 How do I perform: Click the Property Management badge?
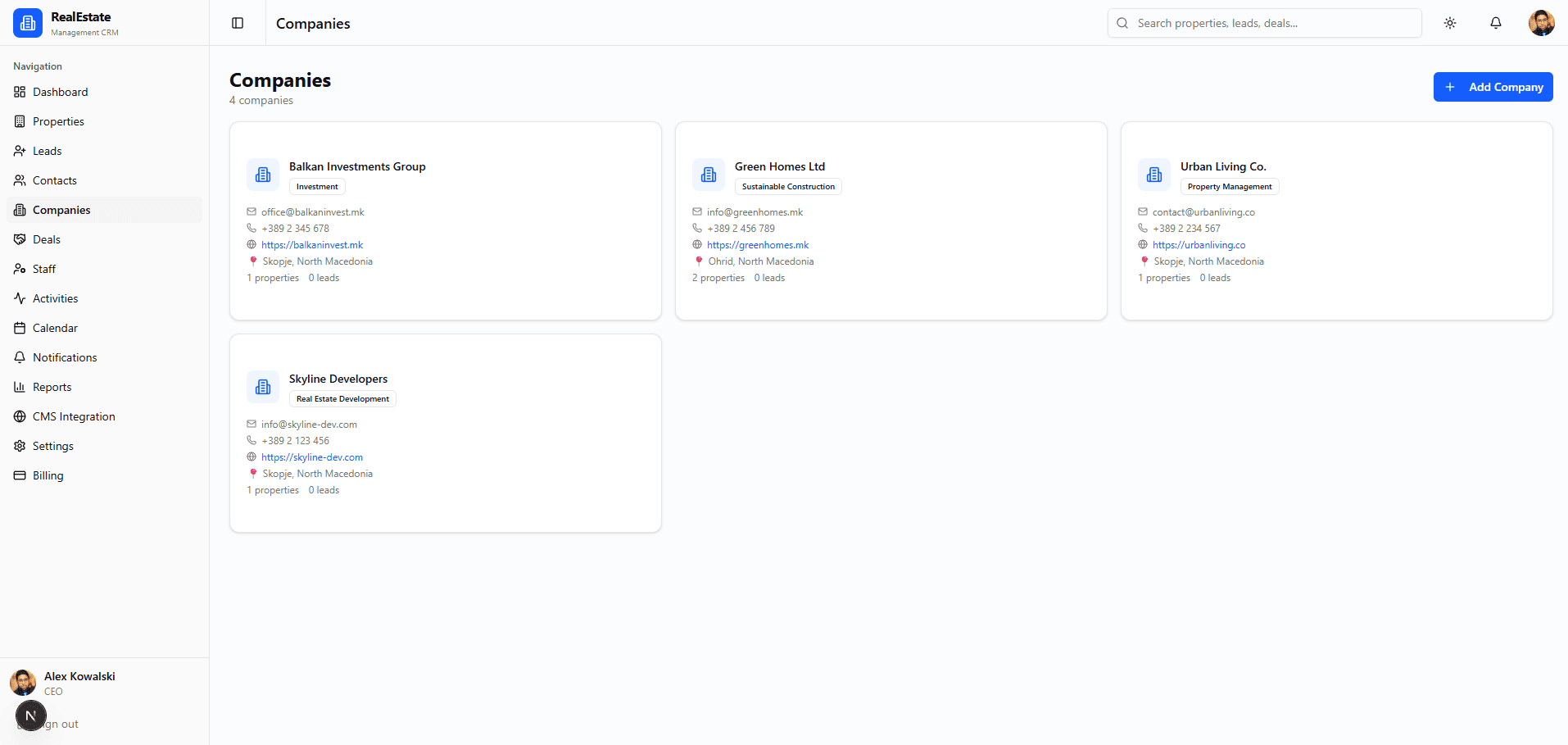1230,187
